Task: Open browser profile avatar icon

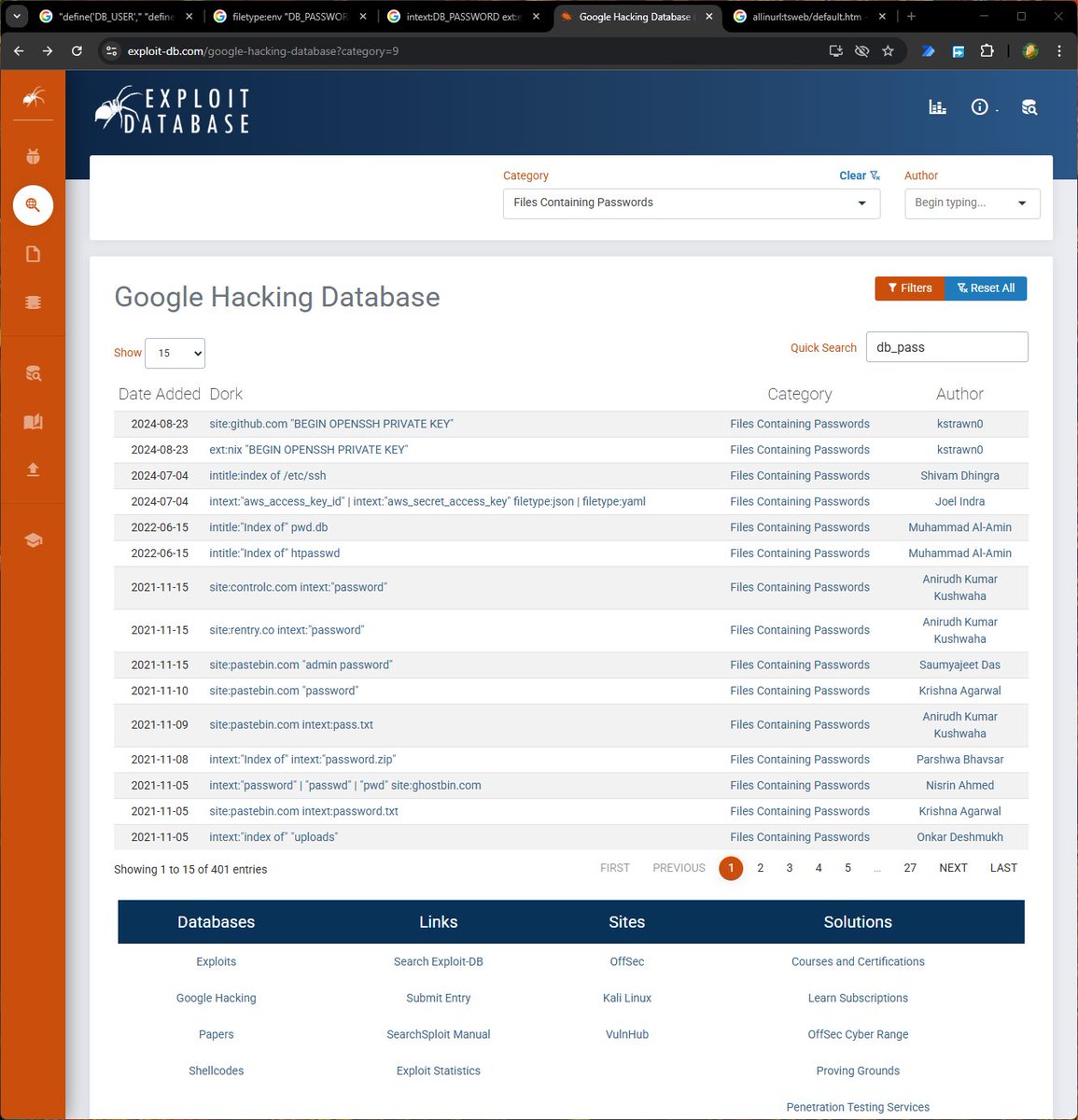Action: pos(1030,51)
